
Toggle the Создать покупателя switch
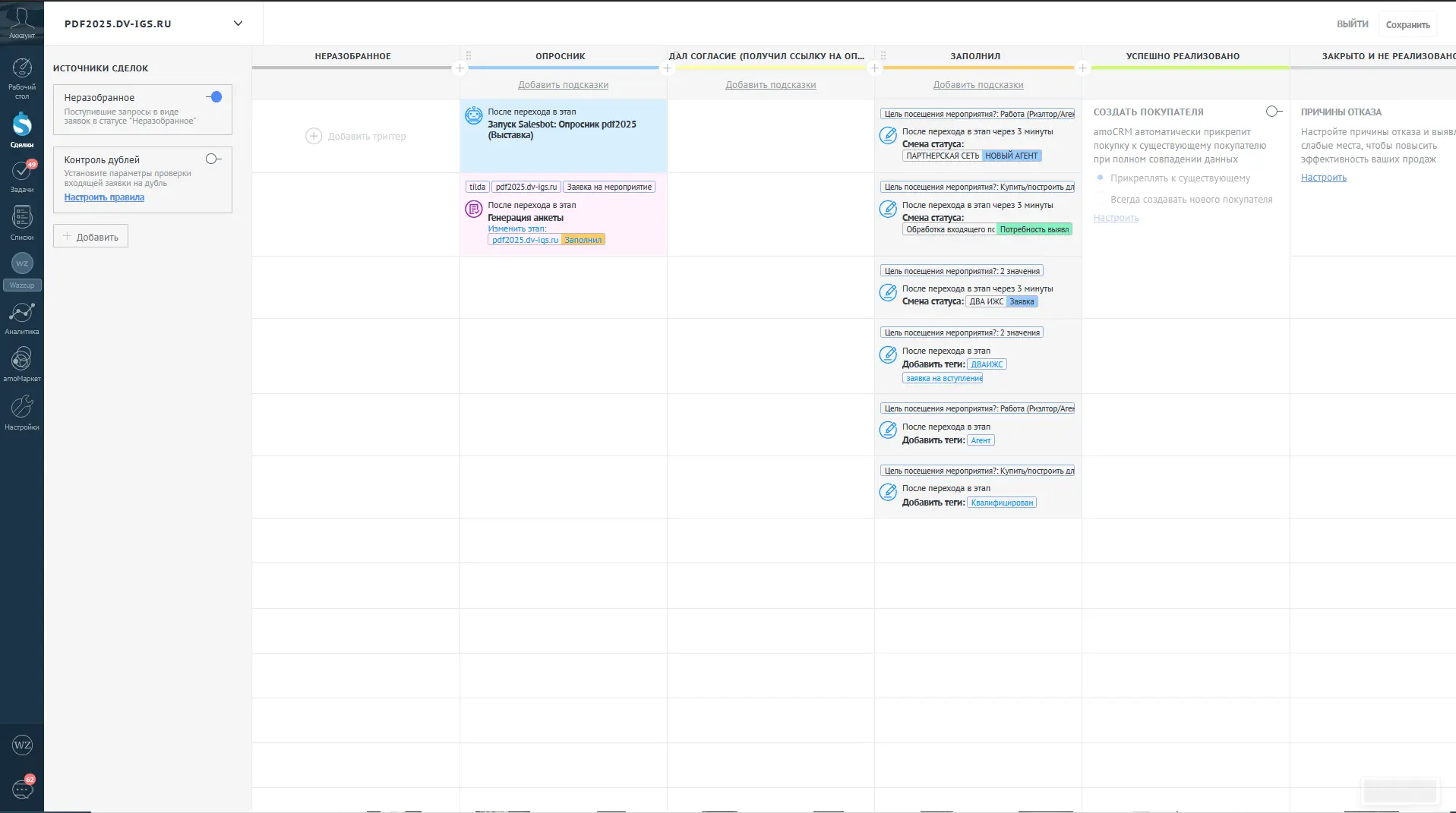1274,112
